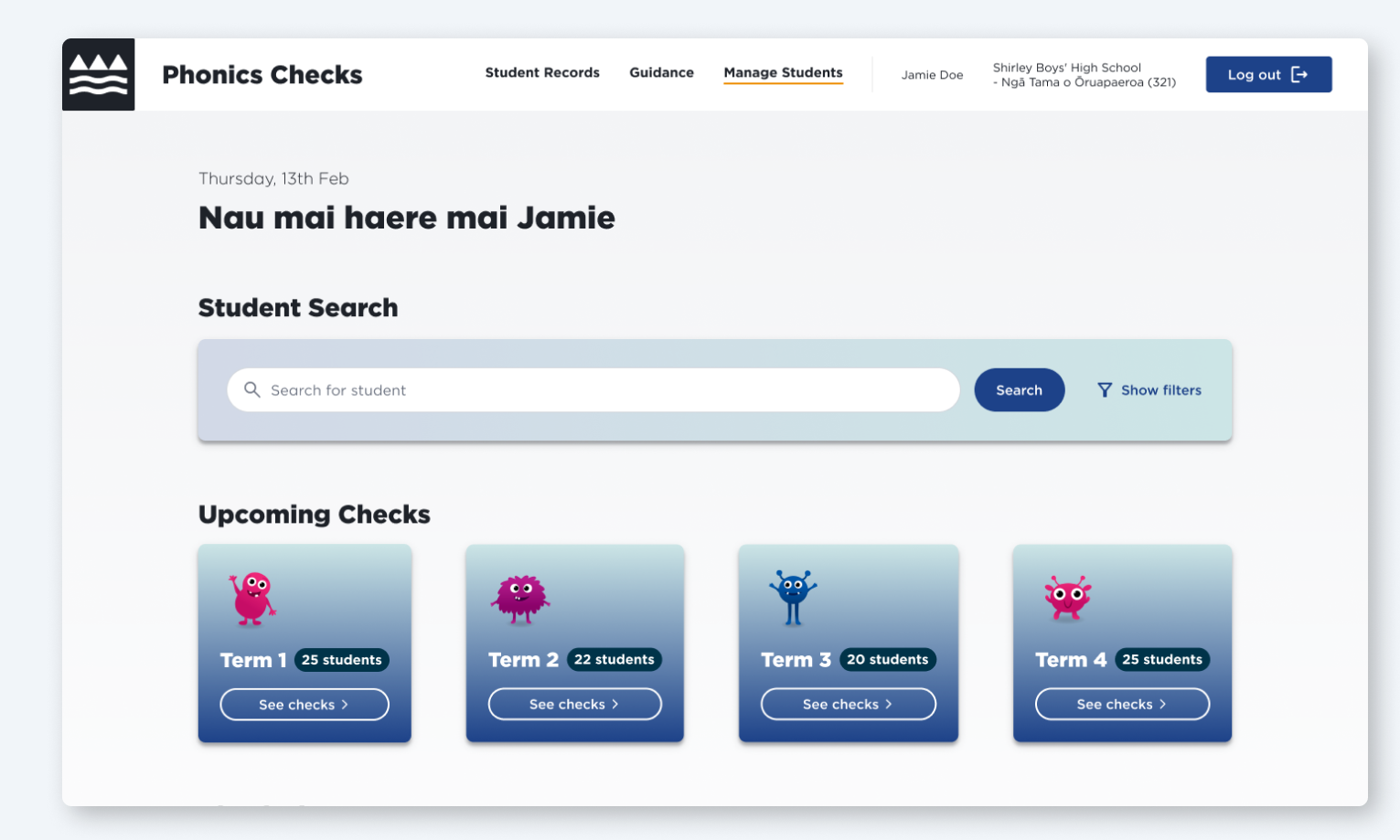
Task: Go to the Guidance page
Action: tap(661, 73)
